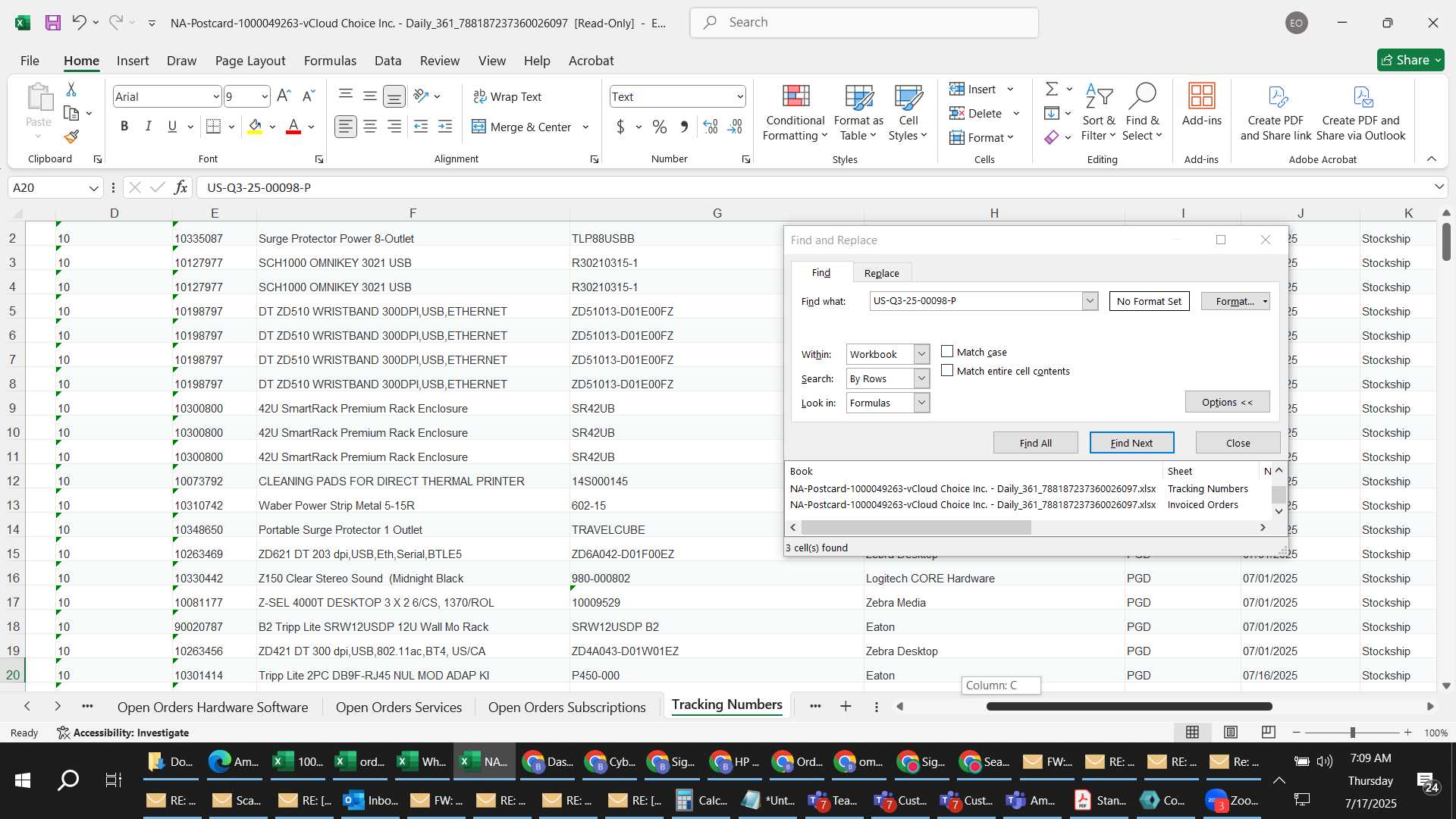Click Insert Function fx icon
This screenshot has height=819, width=1456.
[180, 187]
